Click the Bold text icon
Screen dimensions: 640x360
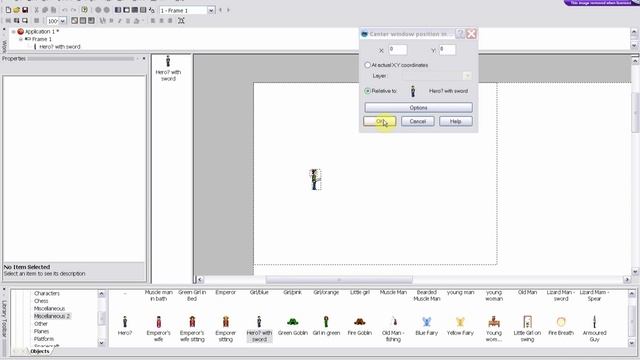(111, 20)
